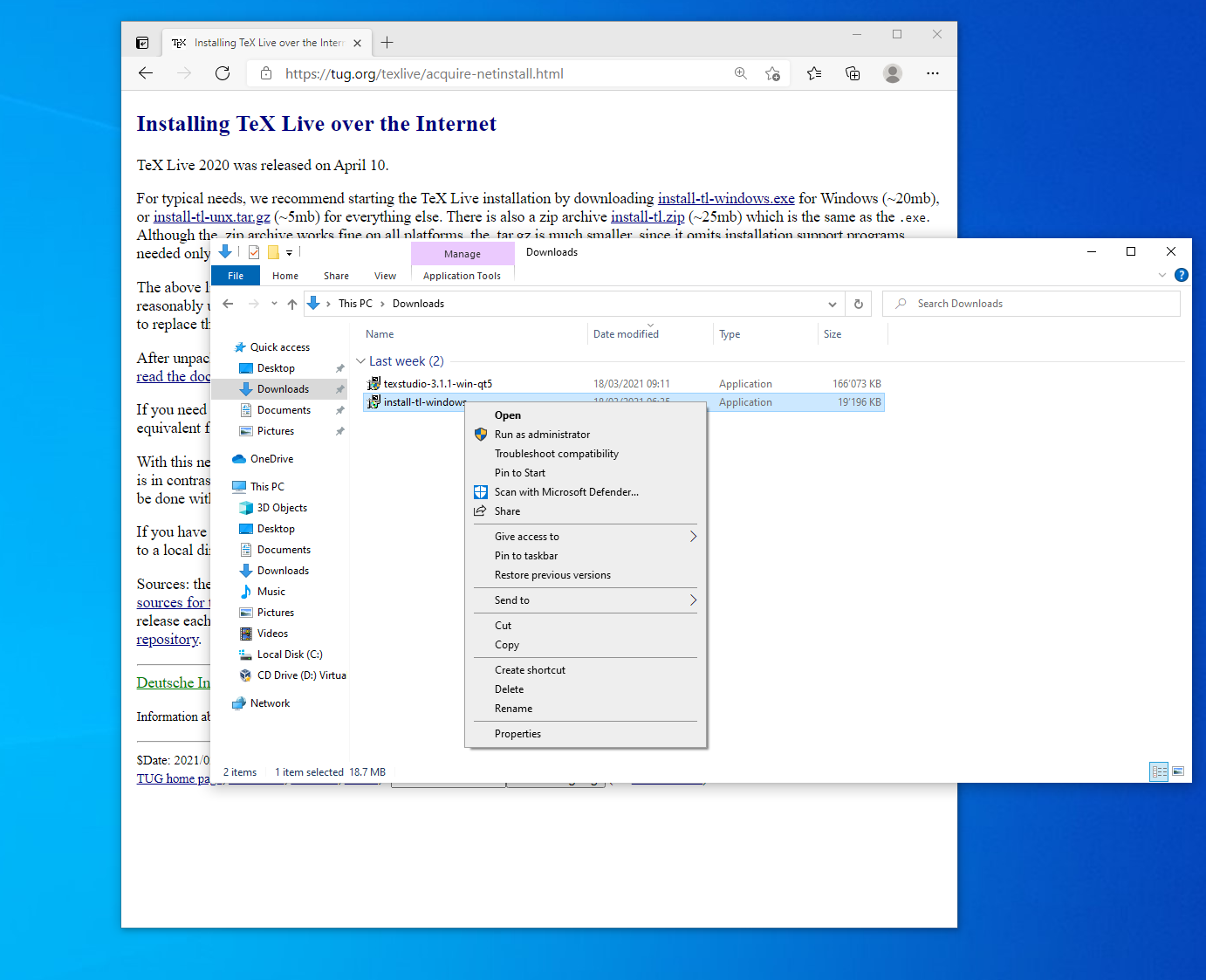Click the browser address bar URL
This screenshot has height=980, width=1206.
424,73
